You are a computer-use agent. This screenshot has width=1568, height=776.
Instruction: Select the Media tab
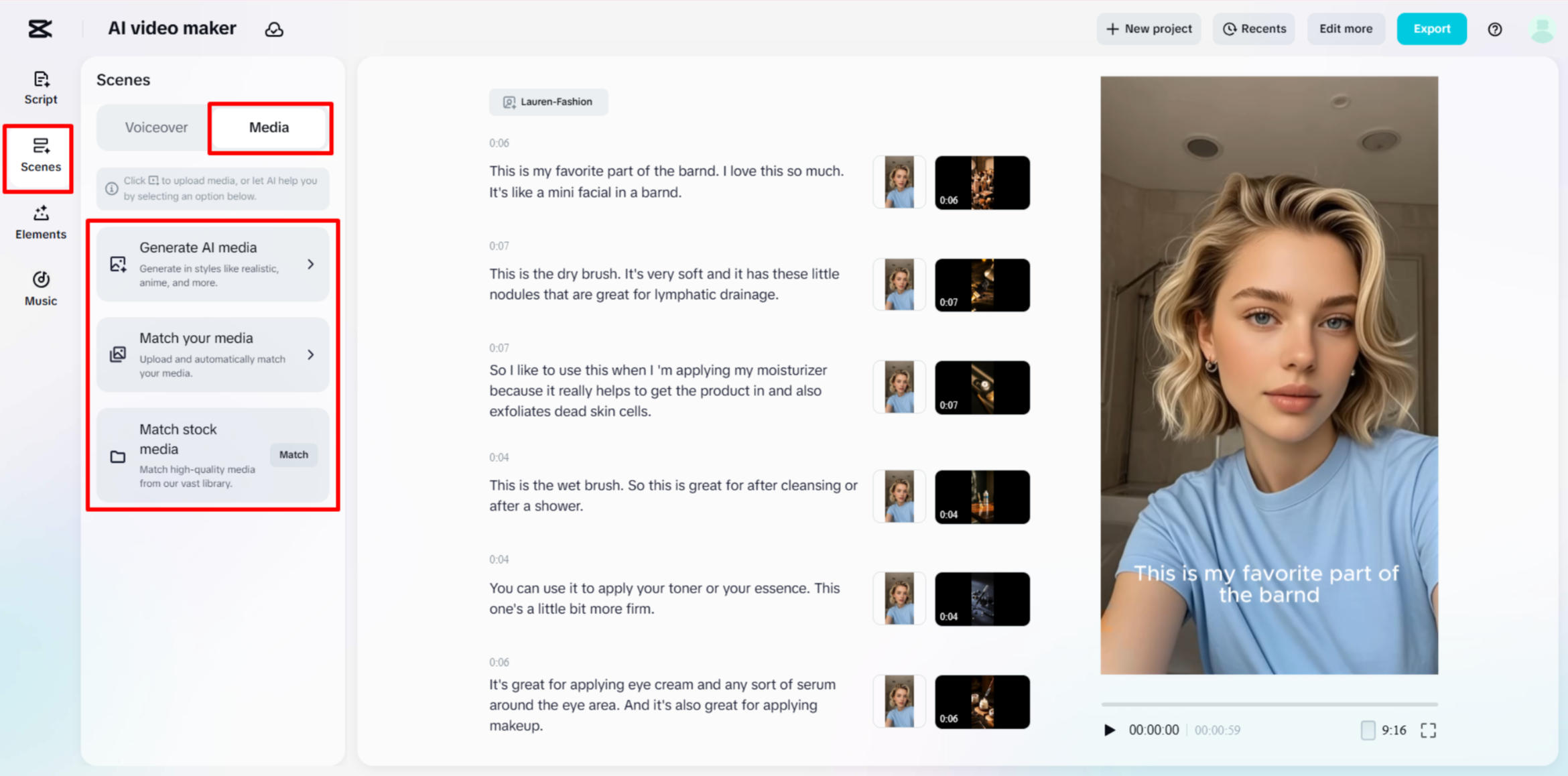point(269,127)
